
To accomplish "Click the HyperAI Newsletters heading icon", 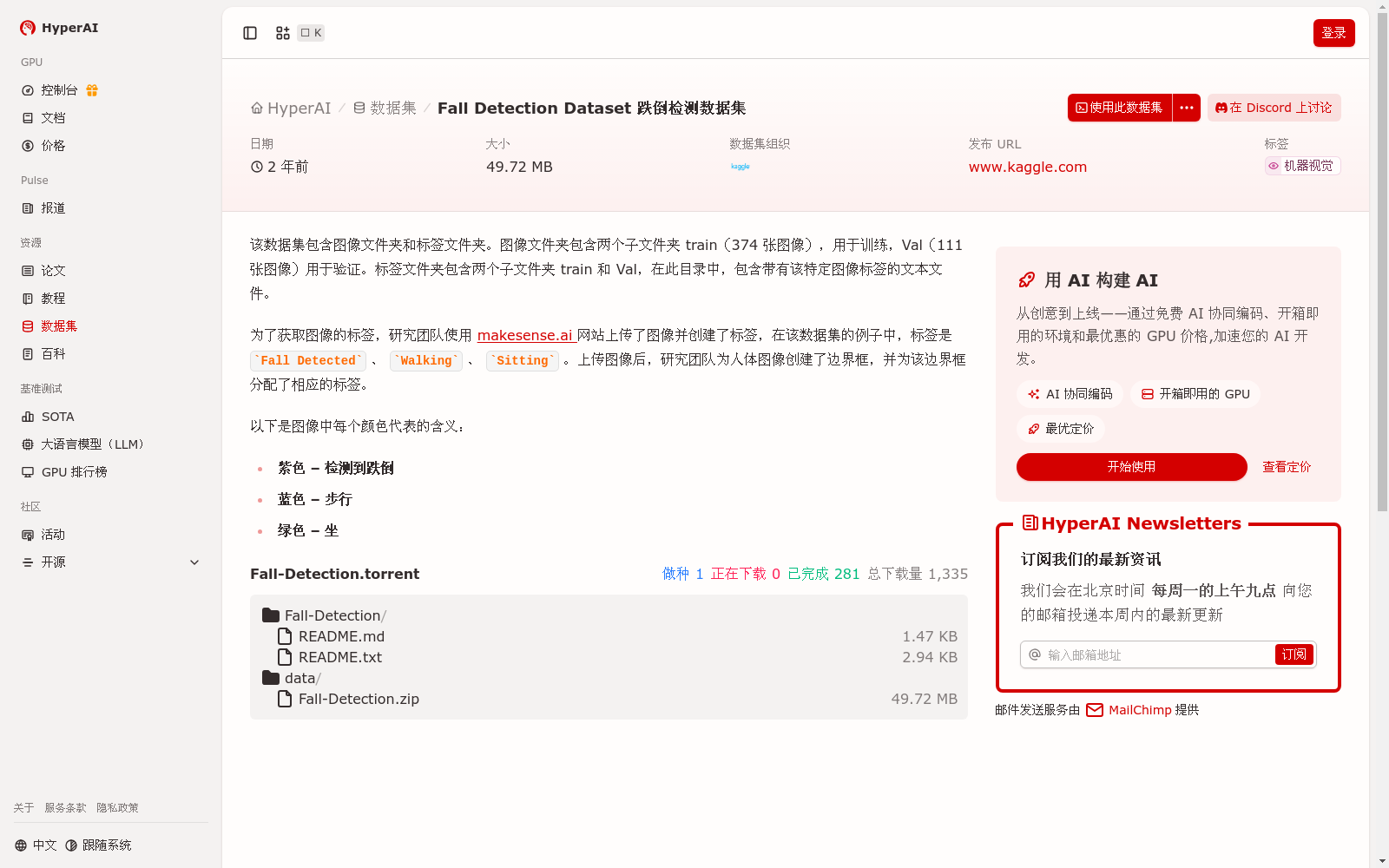I will (x=1030, y=523).
